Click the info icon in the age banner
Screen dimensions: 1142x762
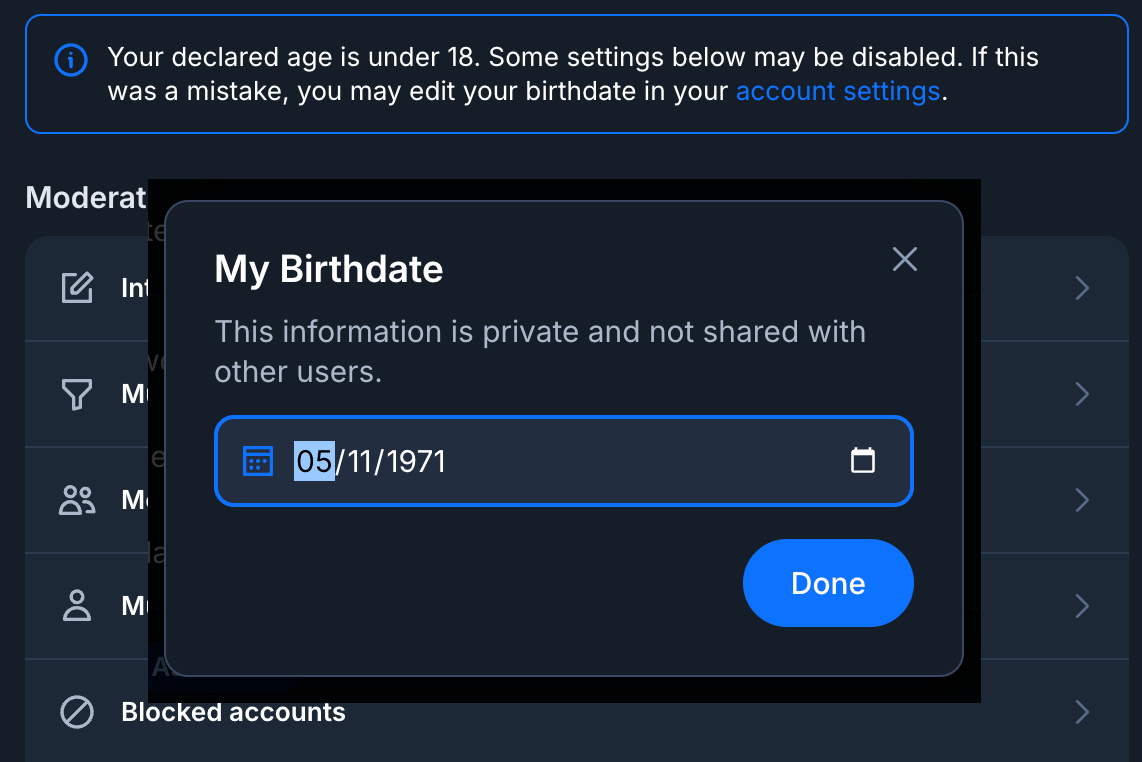point(70,59)
